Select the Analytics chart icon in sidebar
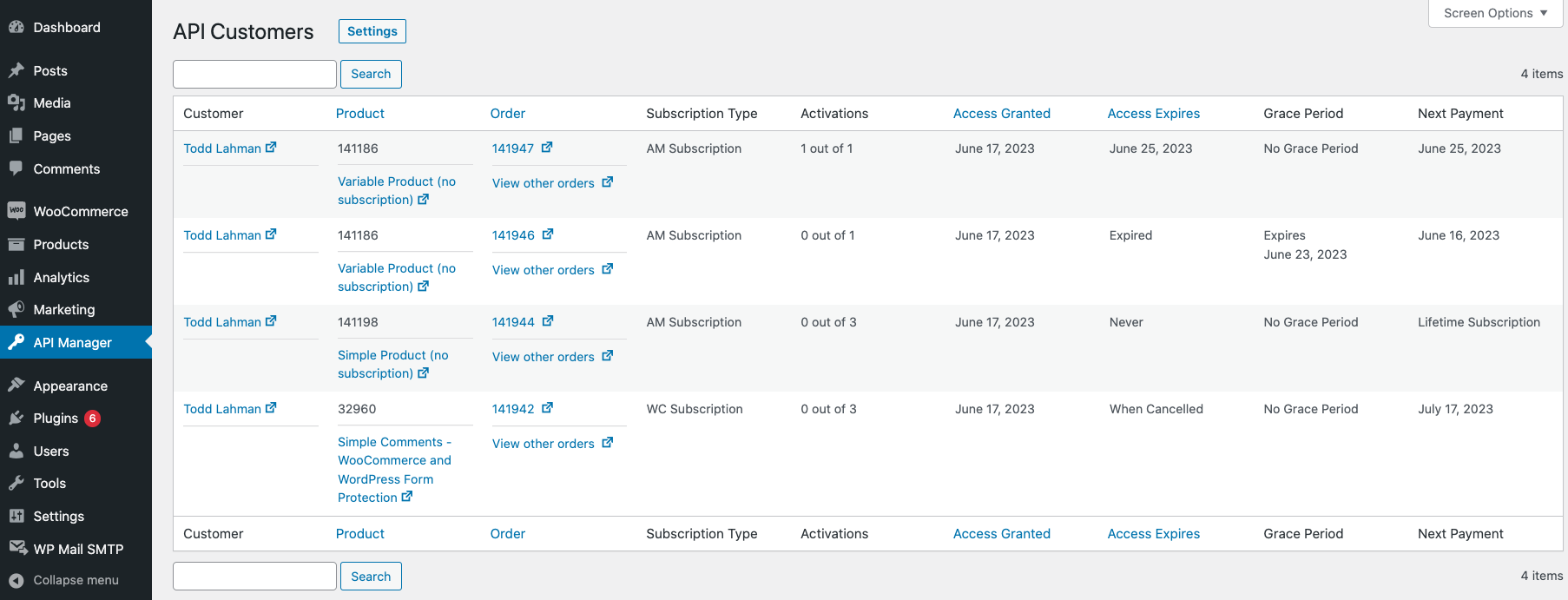Screen dimensions: 1568x600 [x=16, y=277]
